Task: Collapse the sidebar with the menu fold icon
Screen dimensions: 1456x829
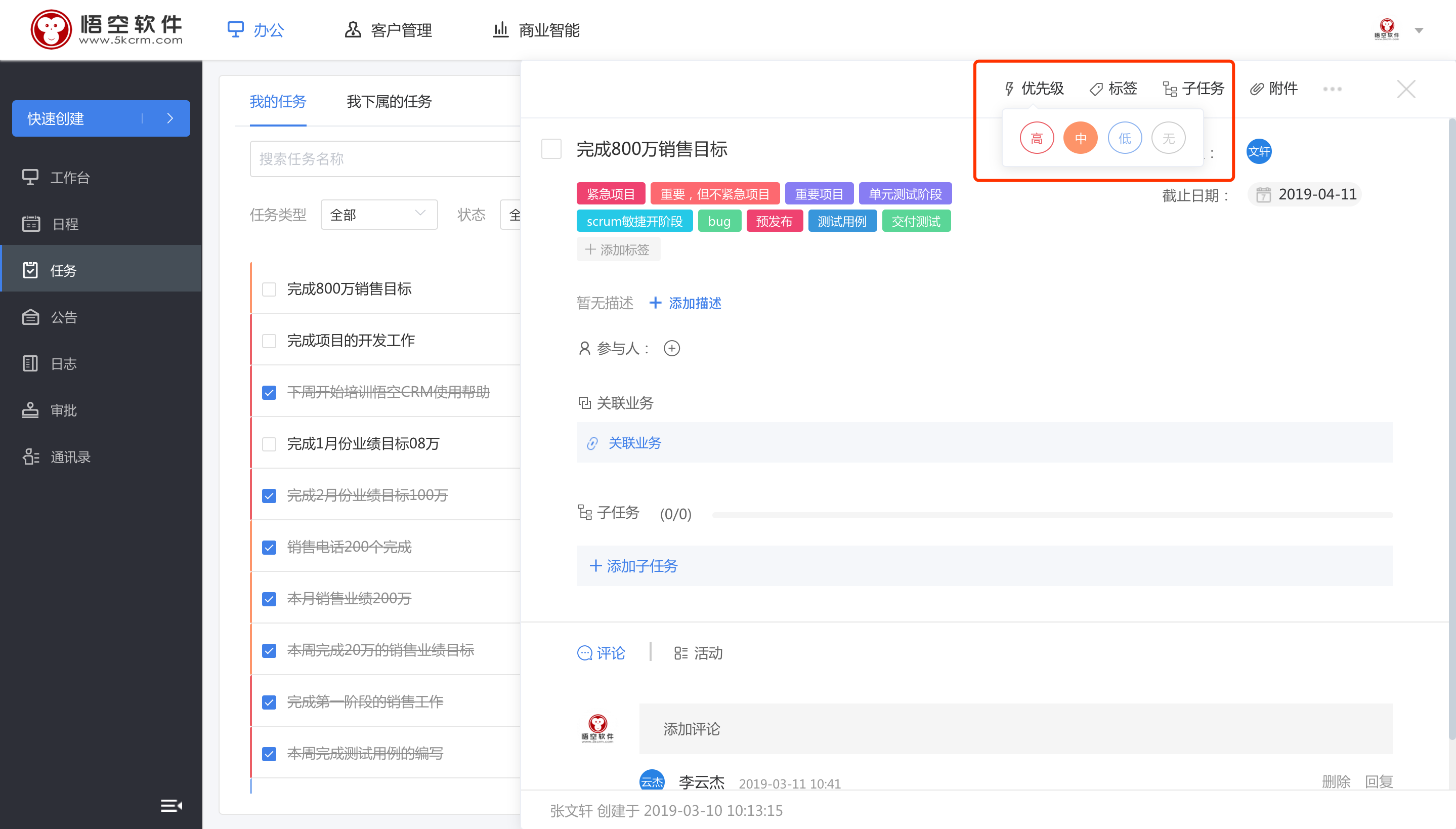Action: pyautogui.click(x=170, y=805)
